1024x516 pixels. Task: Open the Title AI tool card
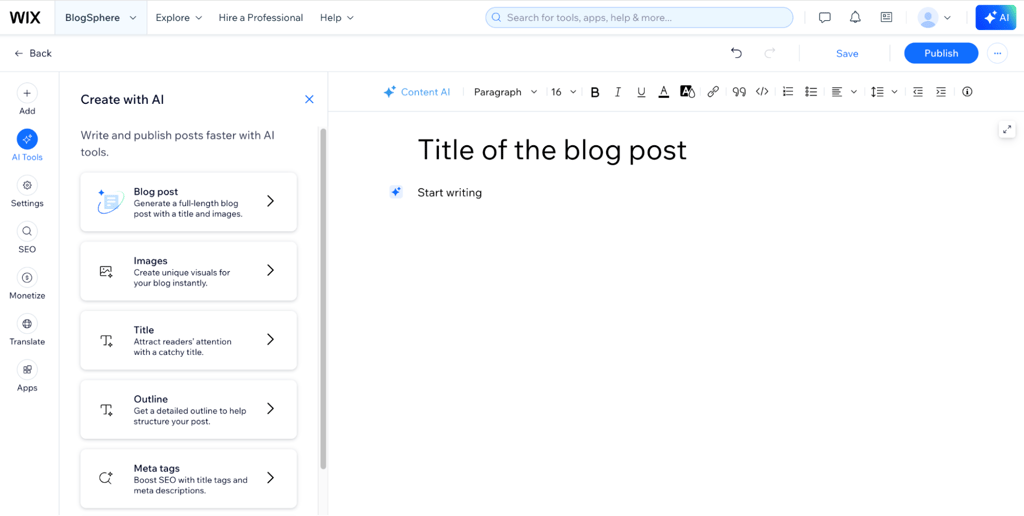pyautogui.click(x=188, y=340)
